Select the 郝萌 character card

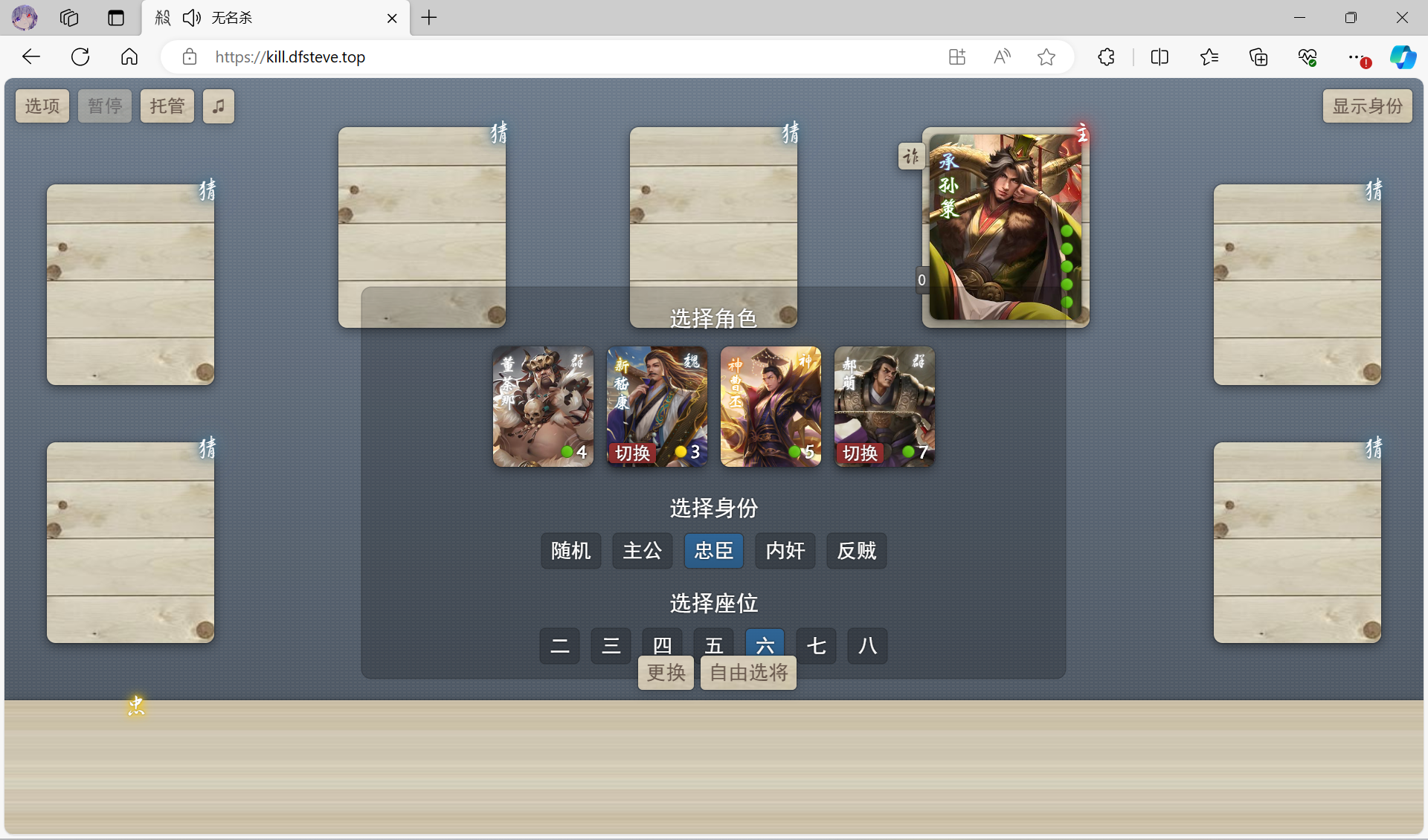pos(884,407)
